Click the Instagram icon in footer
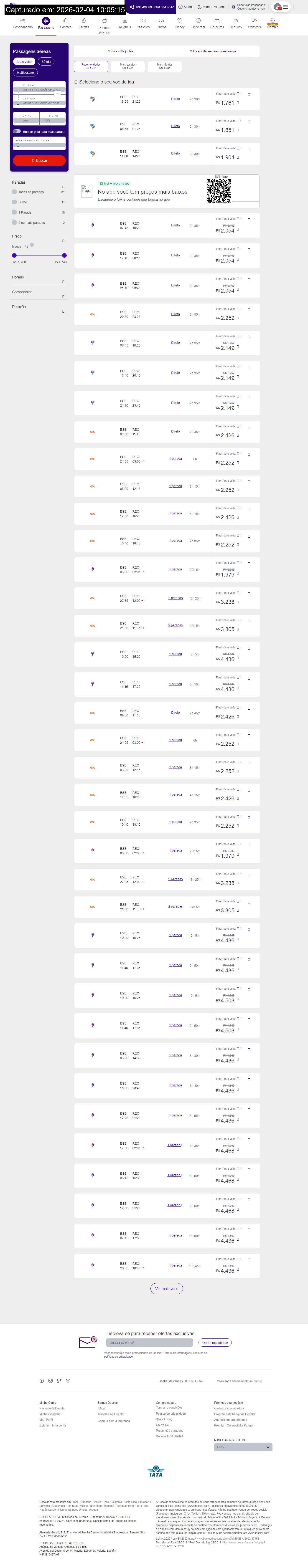Image resolution: width=308 pixels, height=1568 pixels. click(51, 1381)
